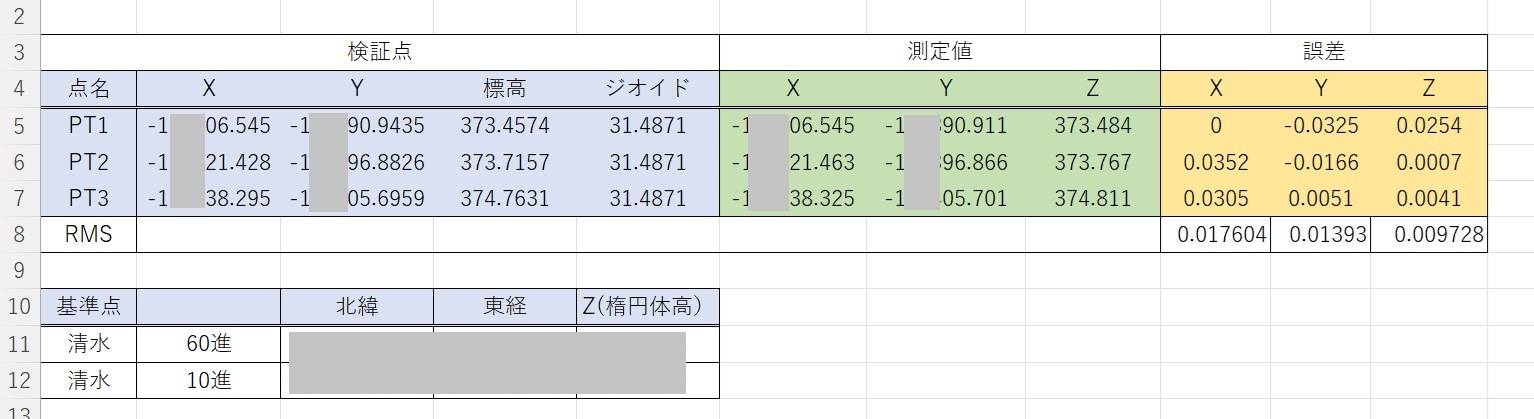Click the 10進 cell
The image size is (1534, 419).
coord(209,380)
